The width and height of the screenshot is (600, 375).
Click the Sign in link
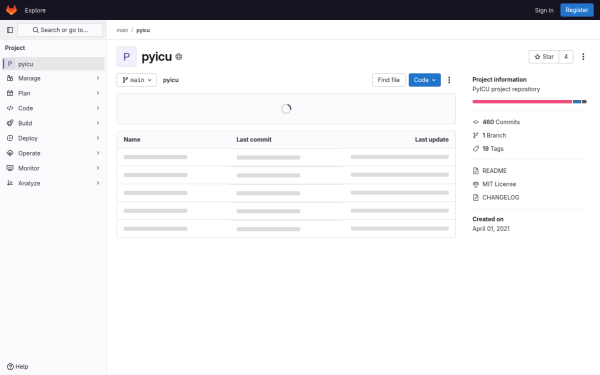click(x=544, y=10)
